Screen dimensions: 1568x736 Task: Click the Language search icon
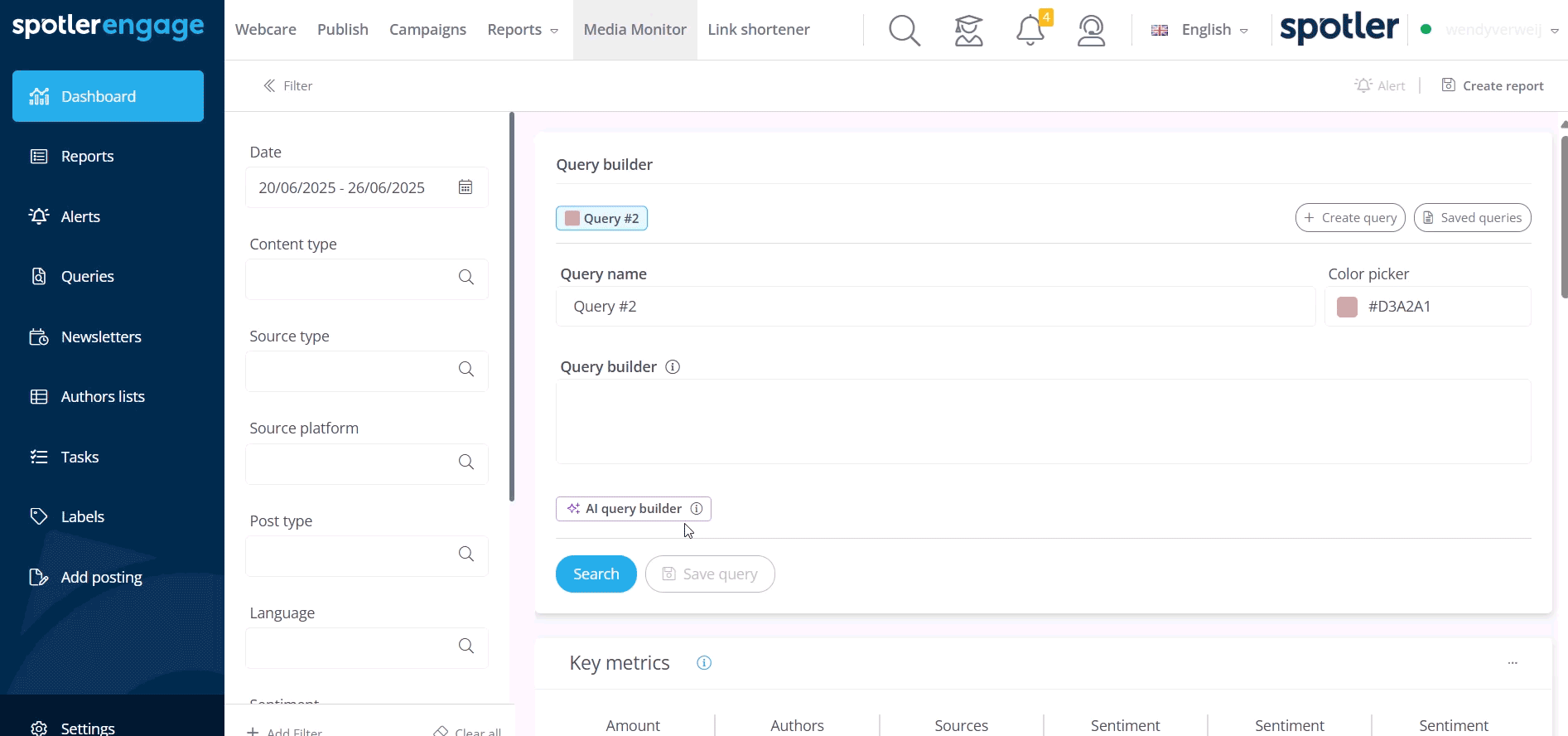click(x=466, y=646)
